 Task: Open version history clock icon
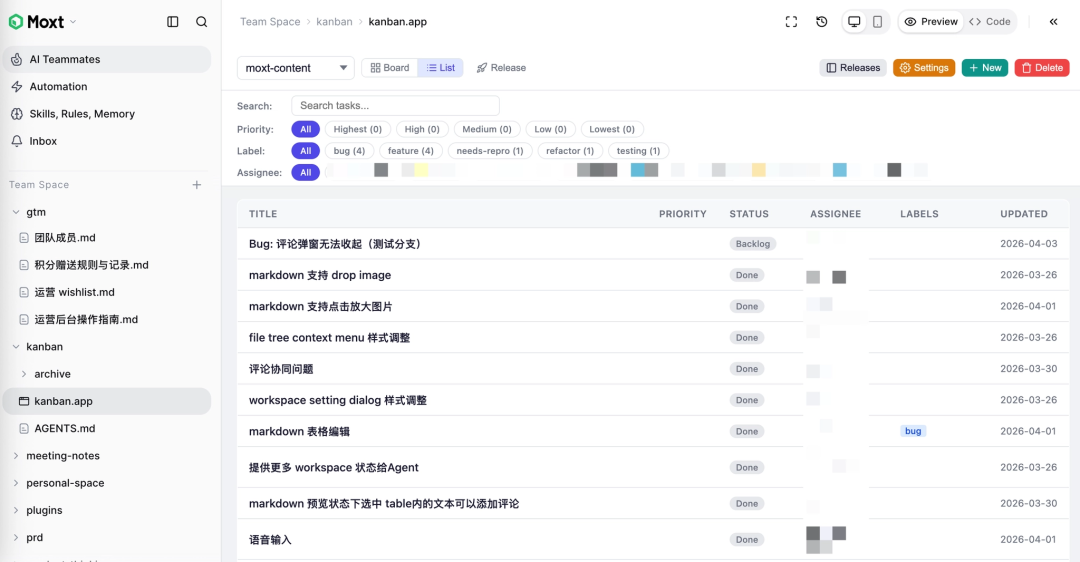(x=822, y=22)
